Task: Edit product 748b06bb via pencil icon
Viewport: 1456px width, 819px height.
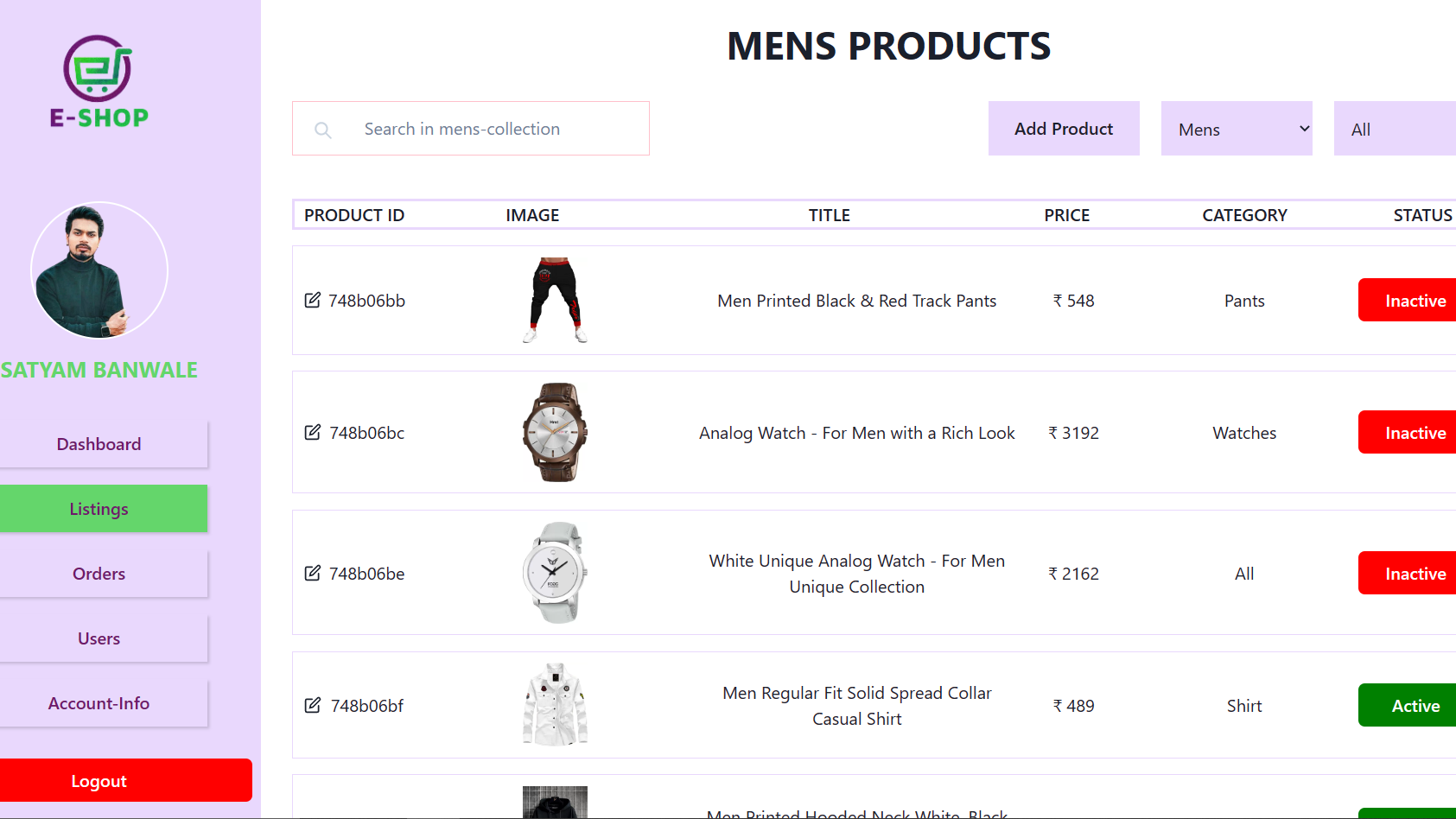Action: [x=313, y=300]
